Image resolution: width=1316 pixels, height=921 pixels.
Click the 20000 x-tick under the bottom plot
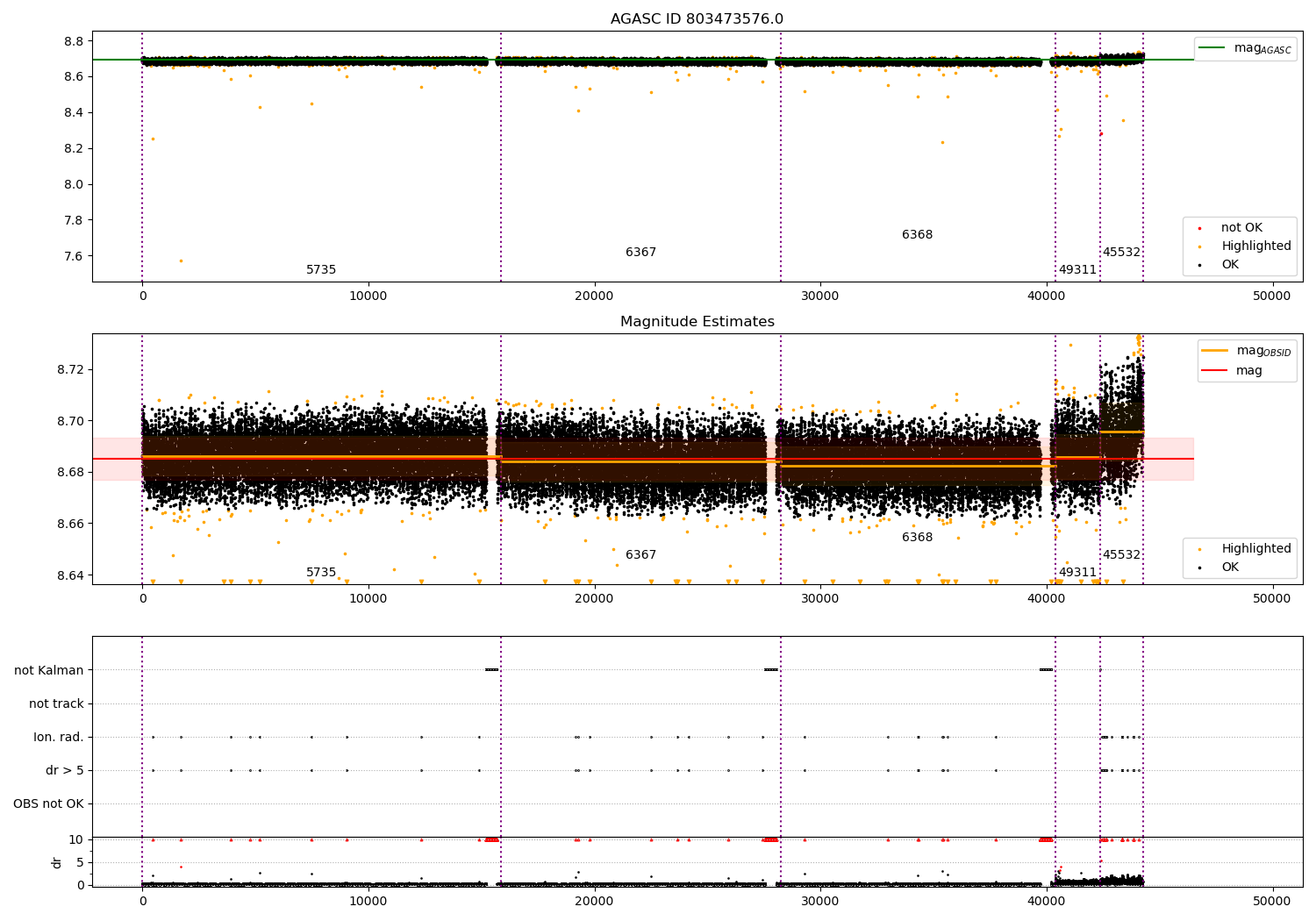[594, 902]
